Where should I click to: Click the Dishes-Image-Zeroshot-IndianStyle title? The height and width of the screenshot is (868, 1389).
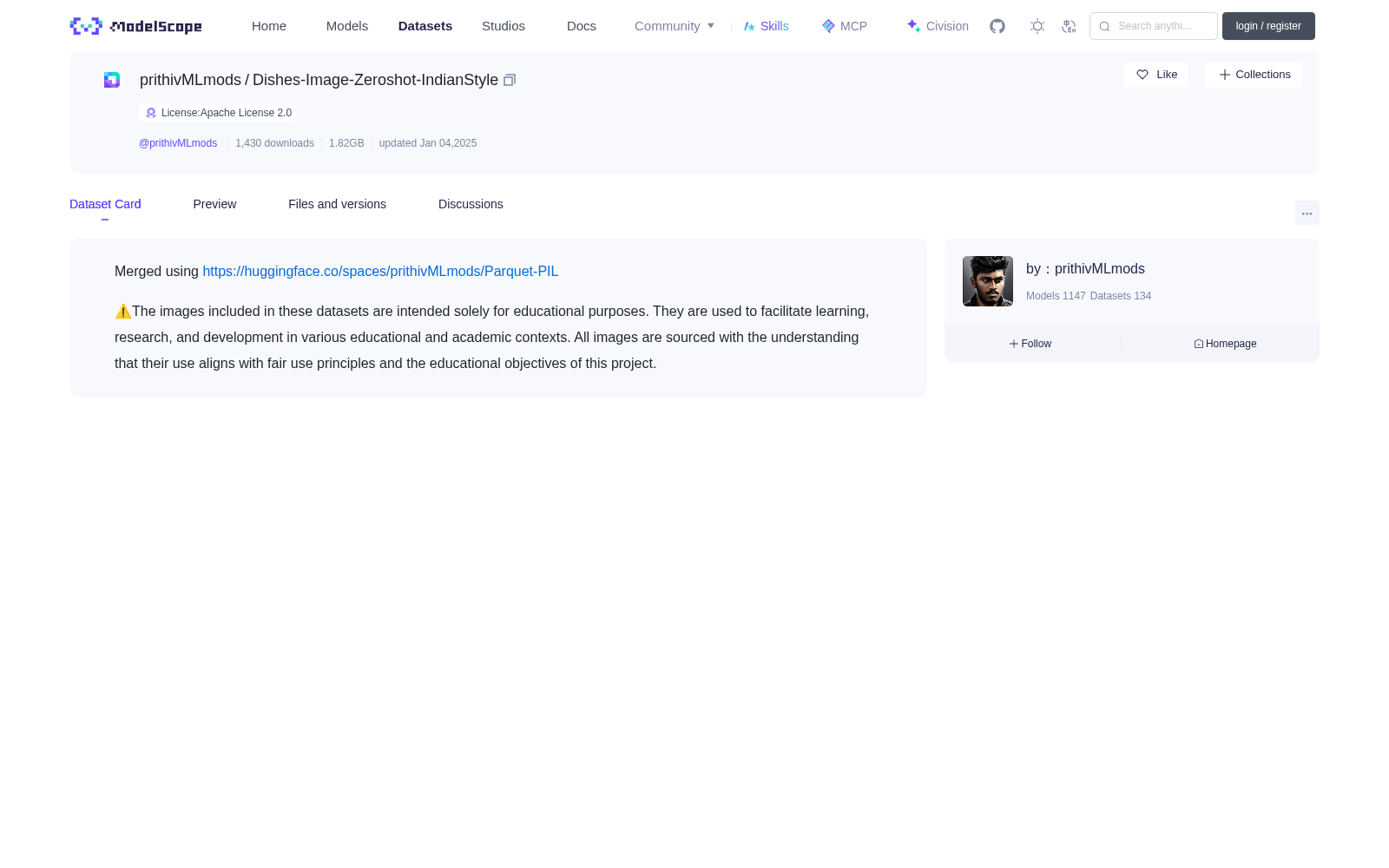[x=375, y=80]
